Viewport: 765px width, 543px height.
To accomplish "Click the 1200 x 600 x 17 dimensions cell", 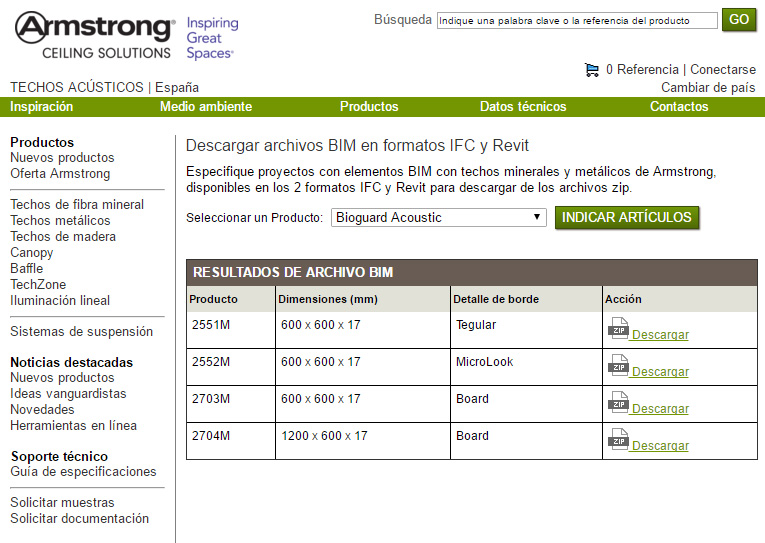I will point(363,441).
